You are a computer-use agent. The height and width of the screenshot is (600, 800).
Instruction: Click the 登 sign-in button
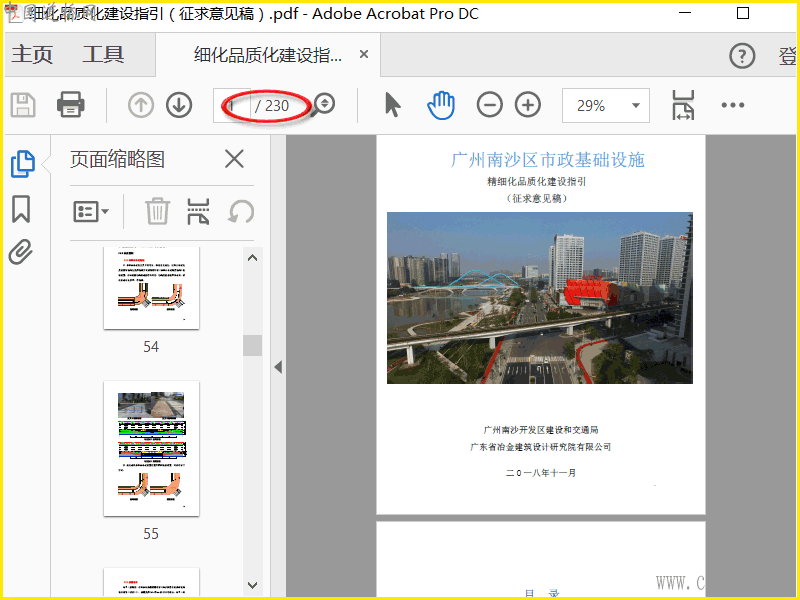787,55
